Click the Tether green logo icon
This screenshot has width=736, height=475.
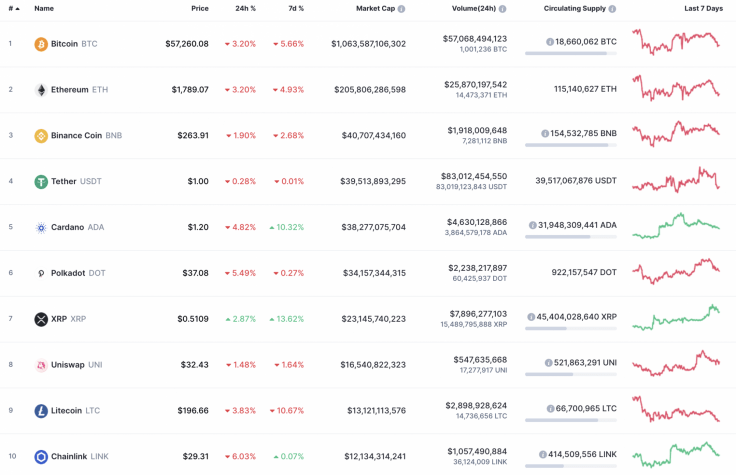coord(41,182)
